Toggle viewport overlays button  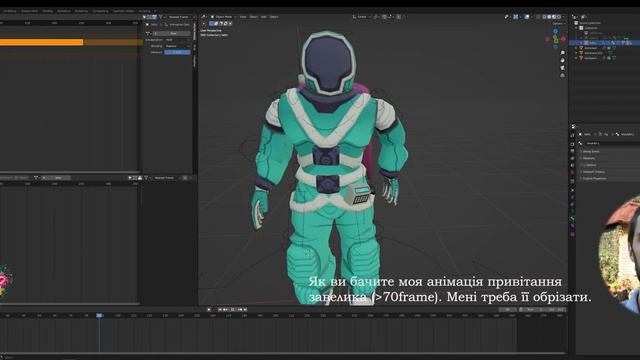(x=527, y=17)
